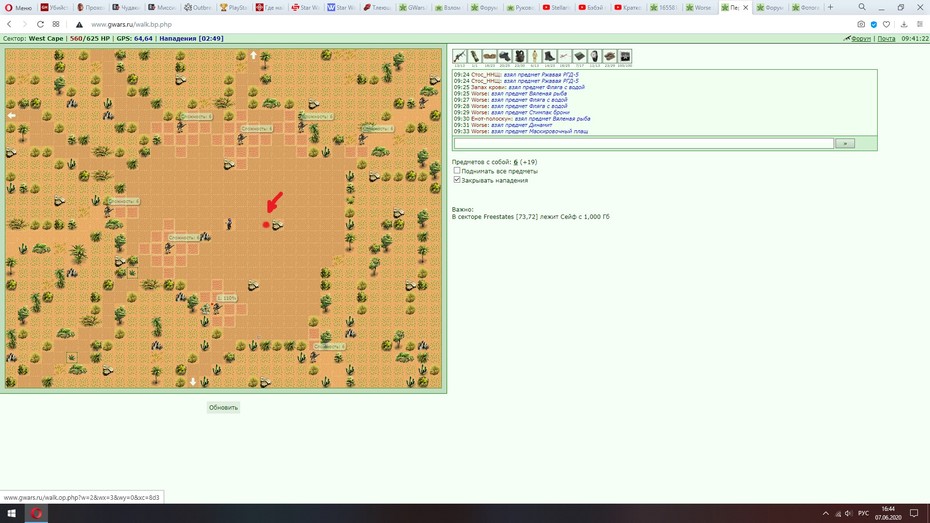Send chat message with the » button
The height and width of the screenshot is (523, 930).
[845, 143]
